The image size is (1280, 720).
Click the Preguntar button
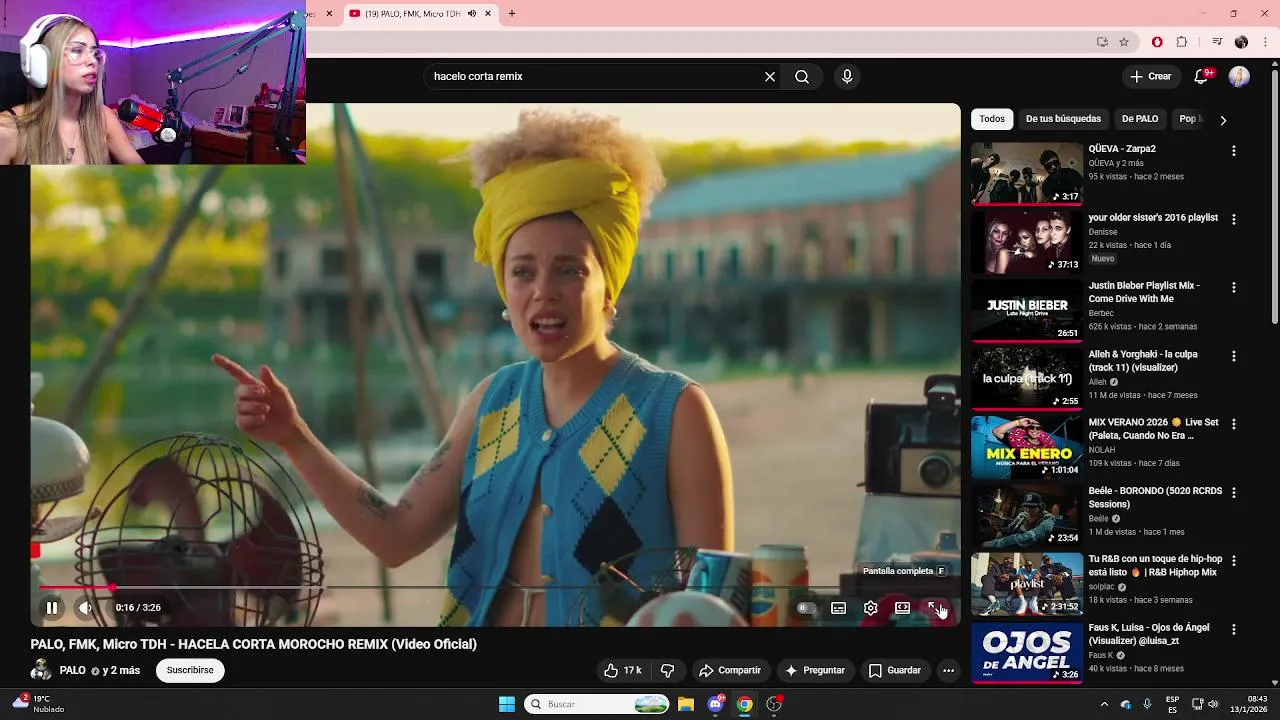tap(815, 670)
